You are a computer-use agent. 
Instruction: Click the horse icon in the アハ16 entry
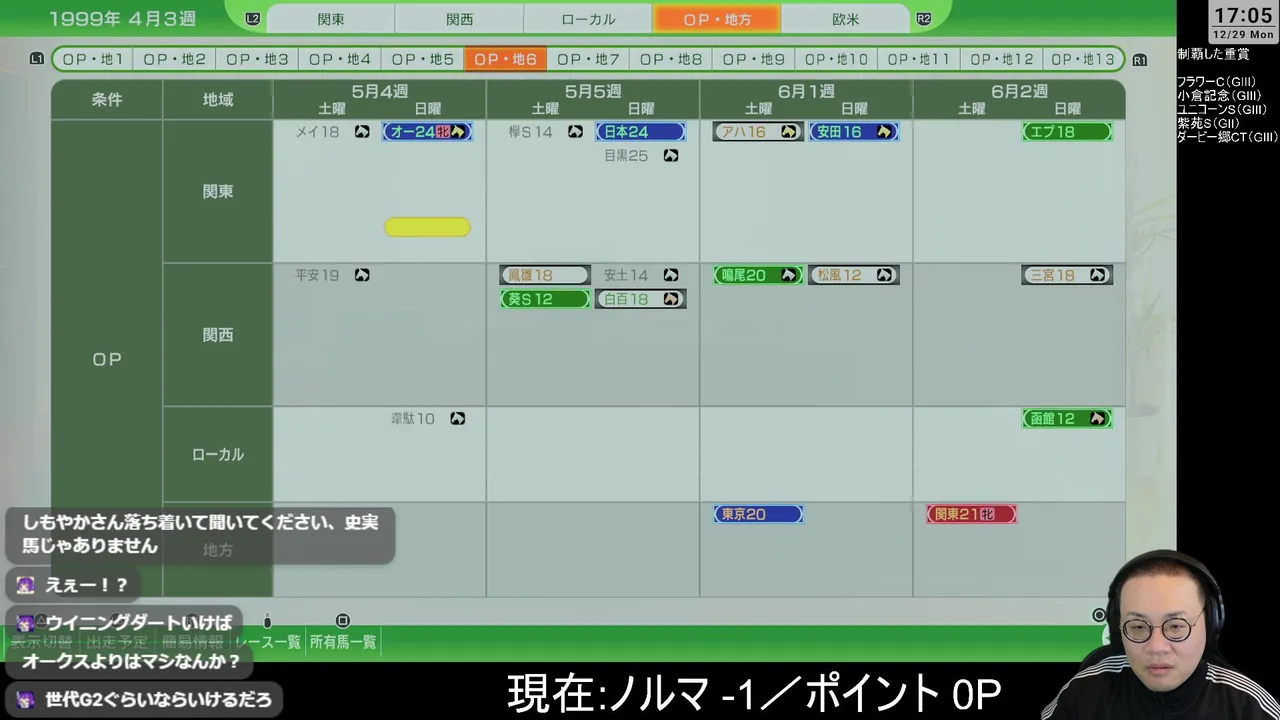[x=788, y=132]
